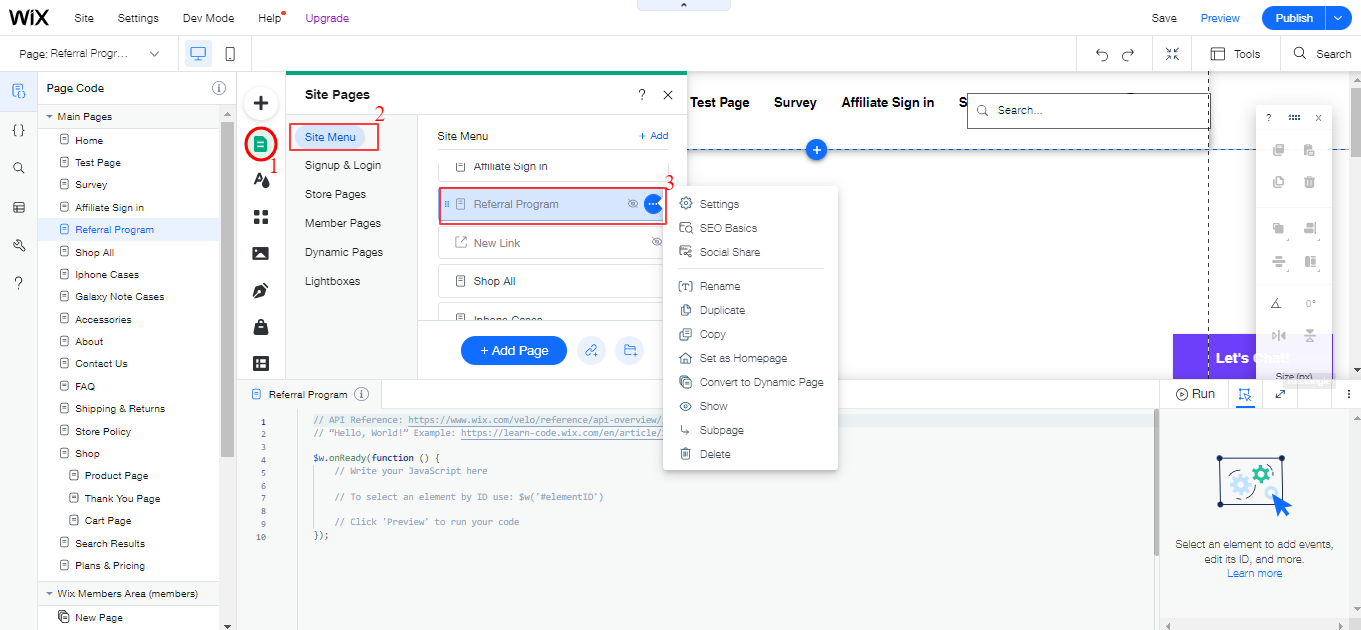Select Store Pages tab
Viewport: 1361px width, 630px height.
click(x=335, y=194)
